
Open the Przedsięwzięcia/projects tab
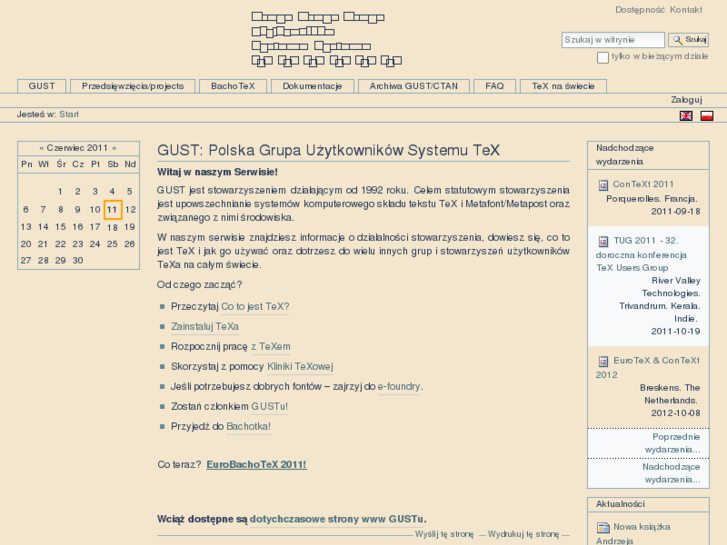click(x=133, y=86)
